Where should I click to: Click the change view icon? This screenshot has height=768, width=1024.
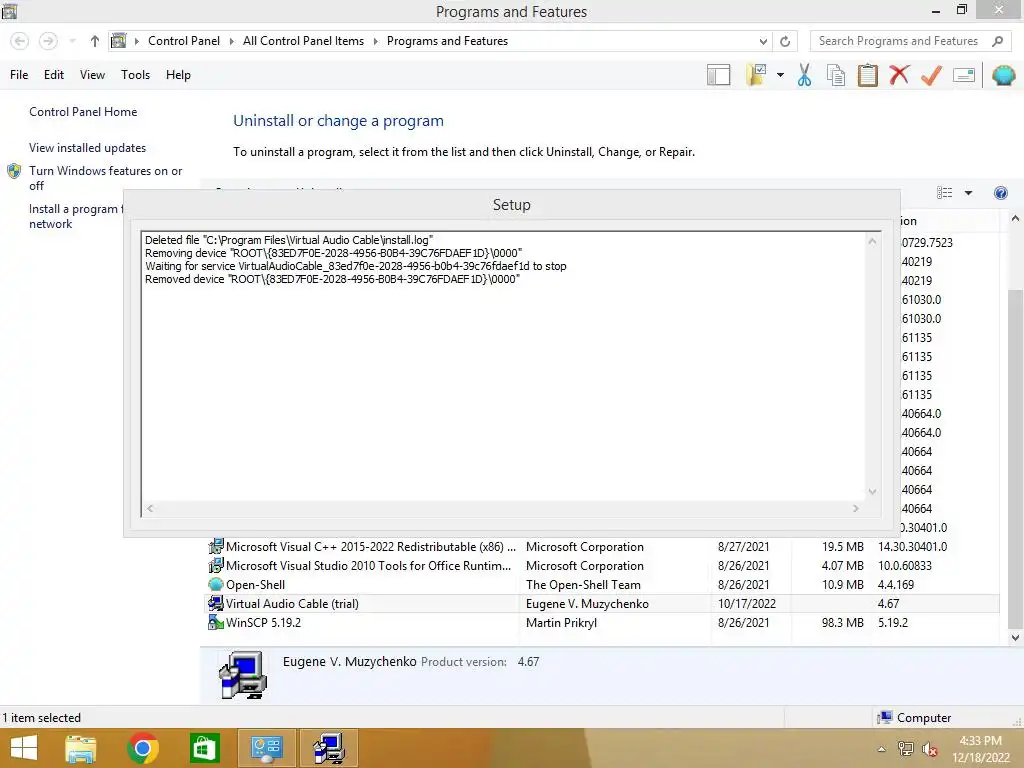click(944, 193)
